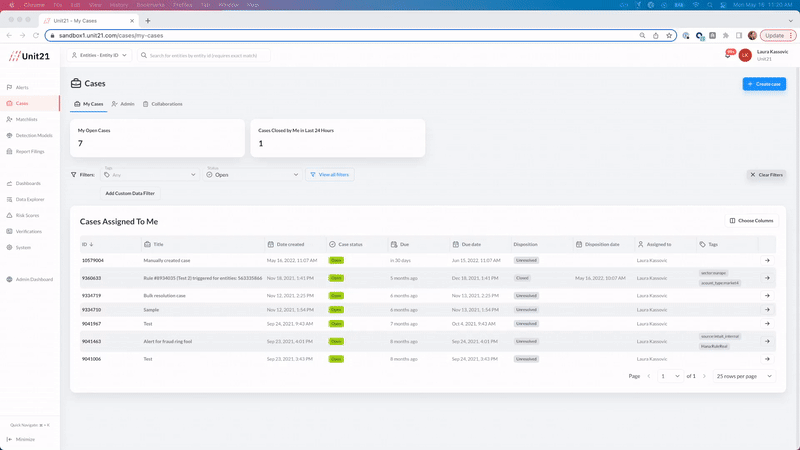The height and width of the screenshot is (450, 800).
Task: Open case 9360633 using its arrow
Action: pos(767,278)
